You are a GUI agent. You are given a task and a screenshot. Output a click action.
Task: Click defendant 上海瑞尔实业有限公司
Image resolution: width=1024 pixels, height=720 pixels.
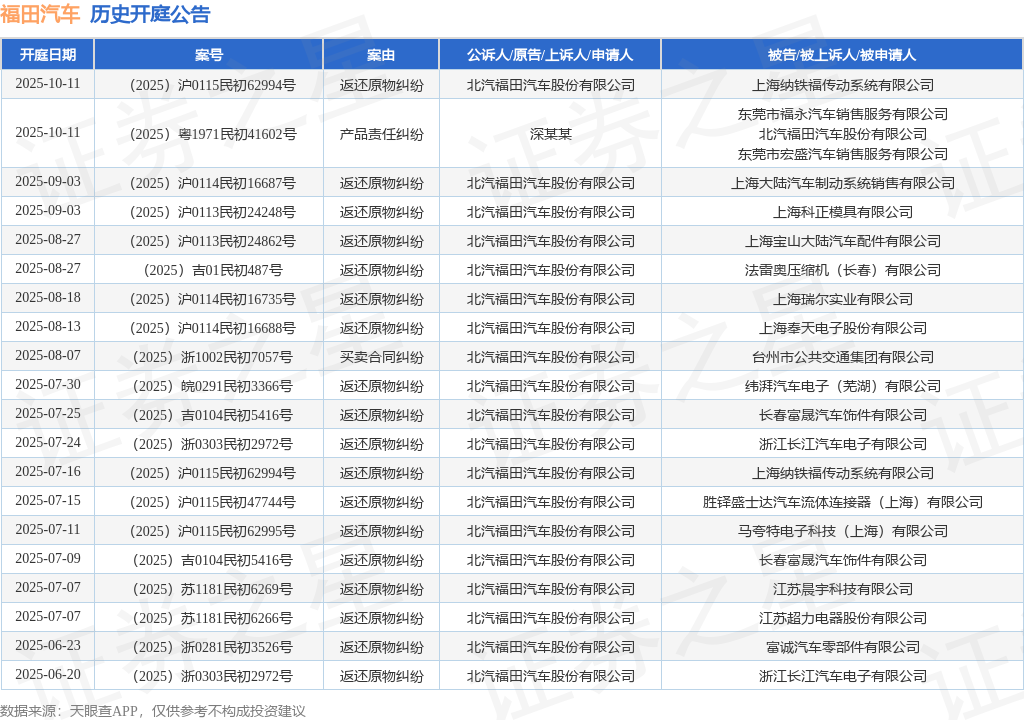842,299
